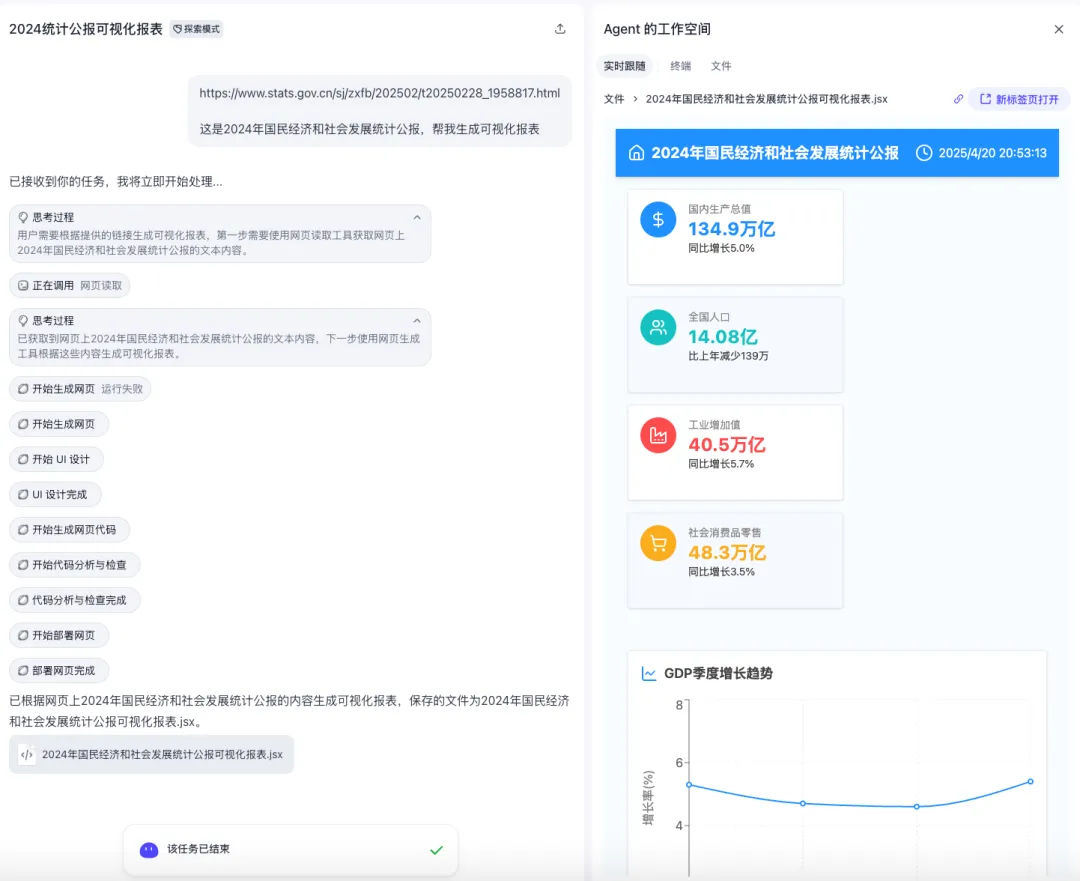Open the 文件 tab in workspace

pos(721,66)
